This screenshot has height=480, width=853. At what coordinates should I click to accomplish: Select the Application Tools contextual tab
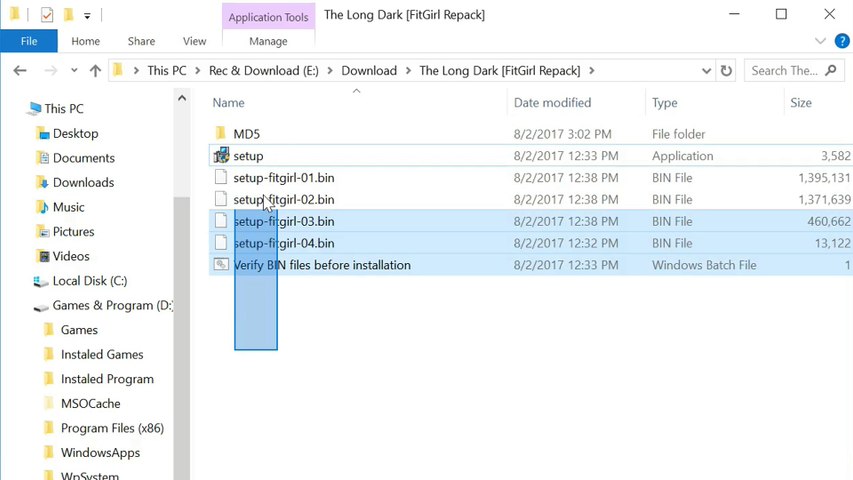(268, 17)
